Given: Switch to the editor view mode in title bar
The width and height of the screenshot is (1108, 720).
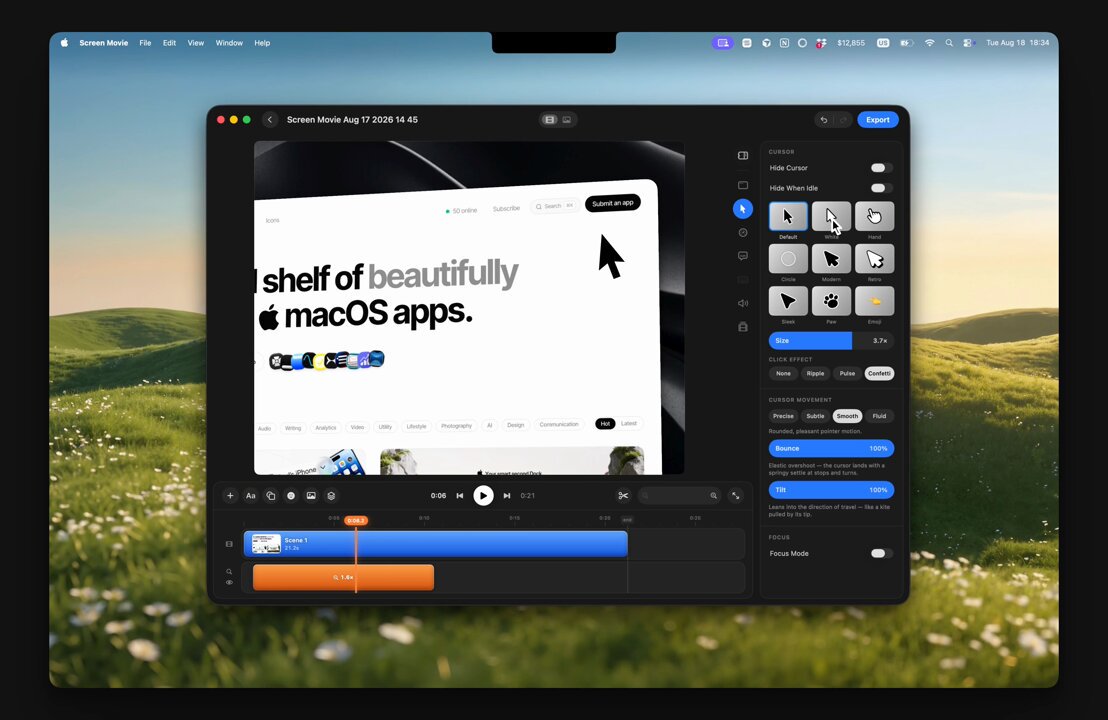Looking at the screenshot, I should pos(550,120).
